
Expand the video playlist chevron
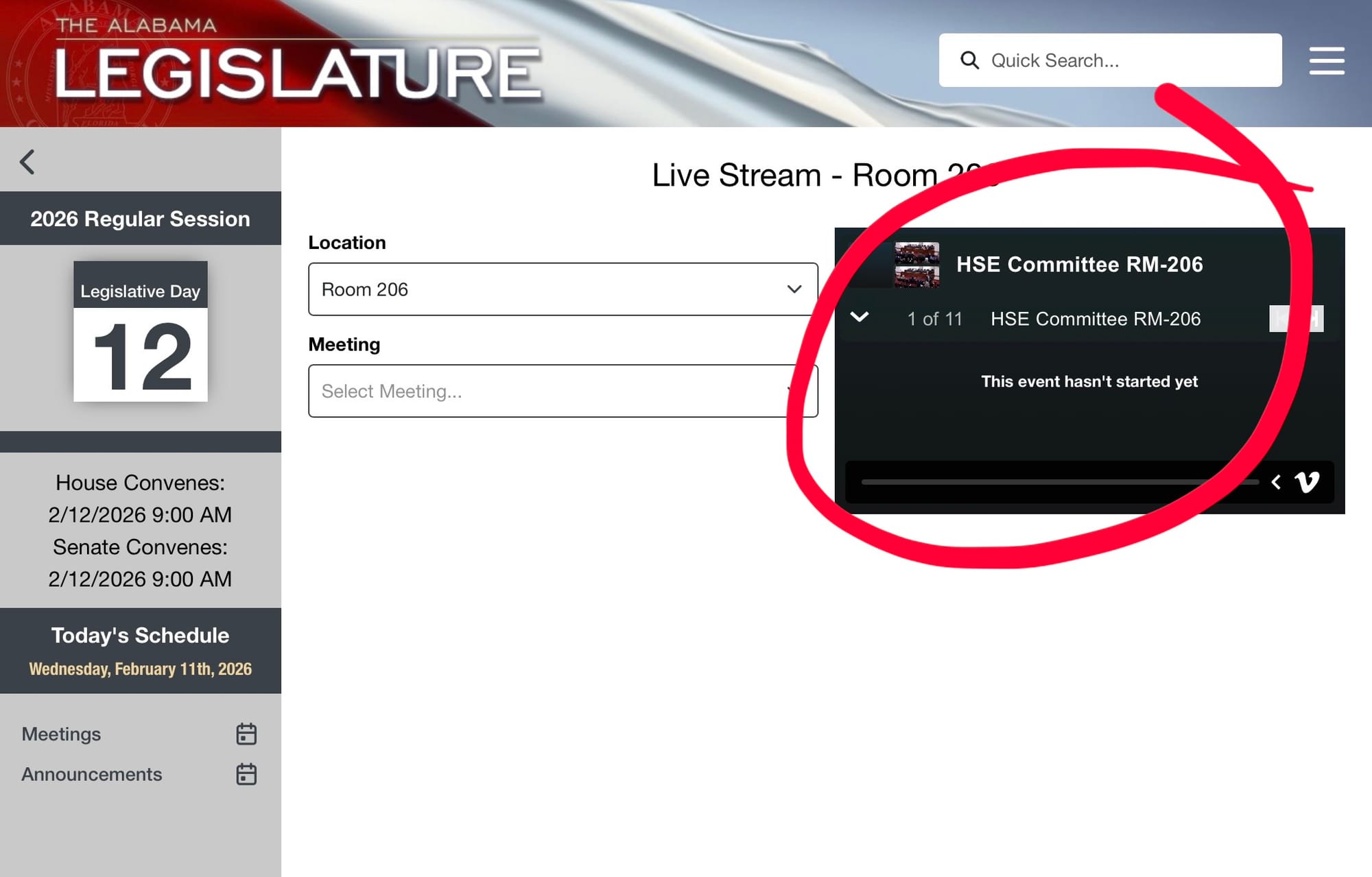860,317
